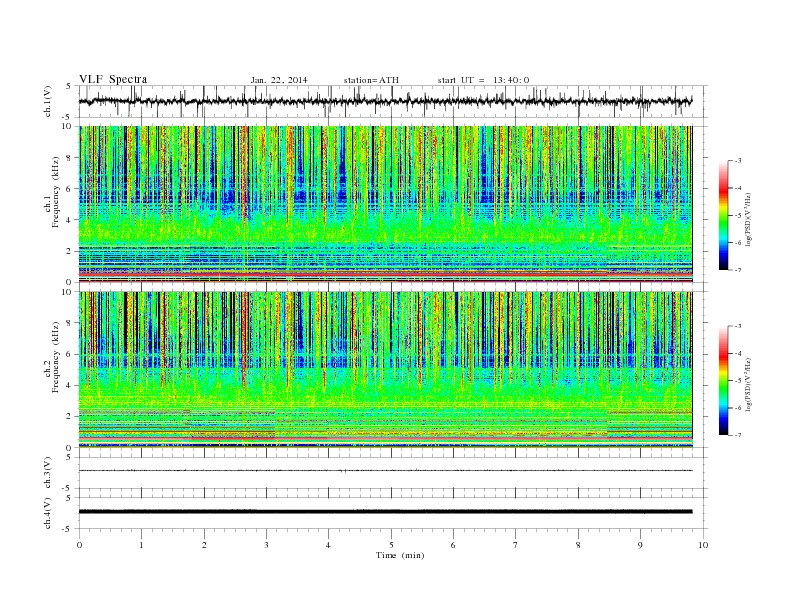Click the time axis tick label "3"
792x612 pixels.
point(266,545)
